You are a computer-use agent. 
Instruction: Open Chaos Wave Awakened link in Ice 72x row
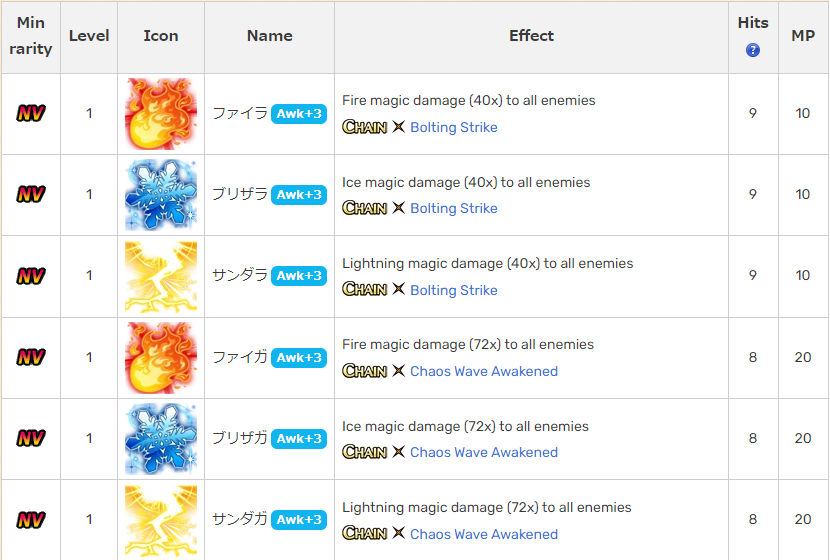pyautogui.click(x=484, y=453)
